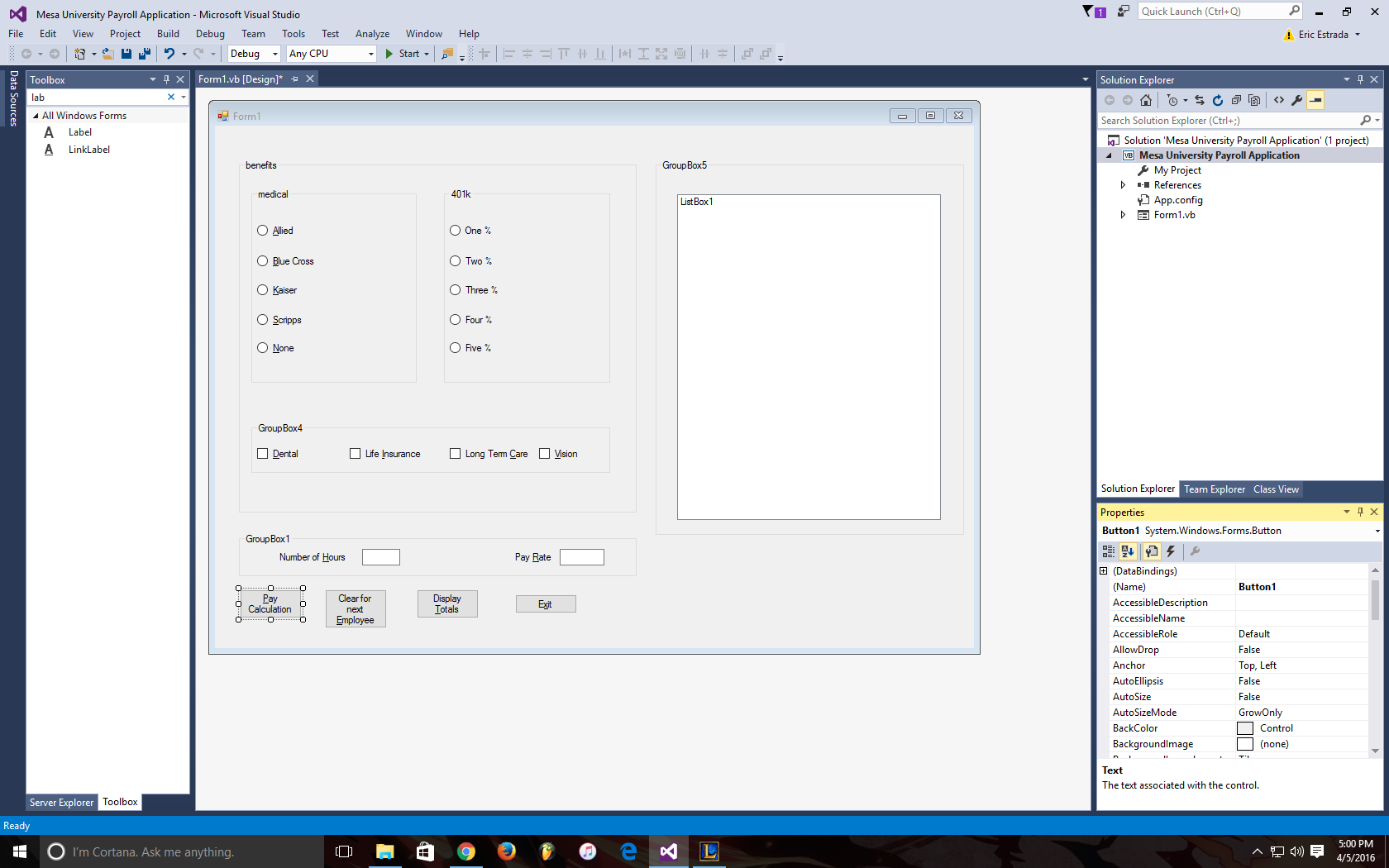Click the Undo toolbar icon
The image size is (1389, 868).
click(169, 54)
